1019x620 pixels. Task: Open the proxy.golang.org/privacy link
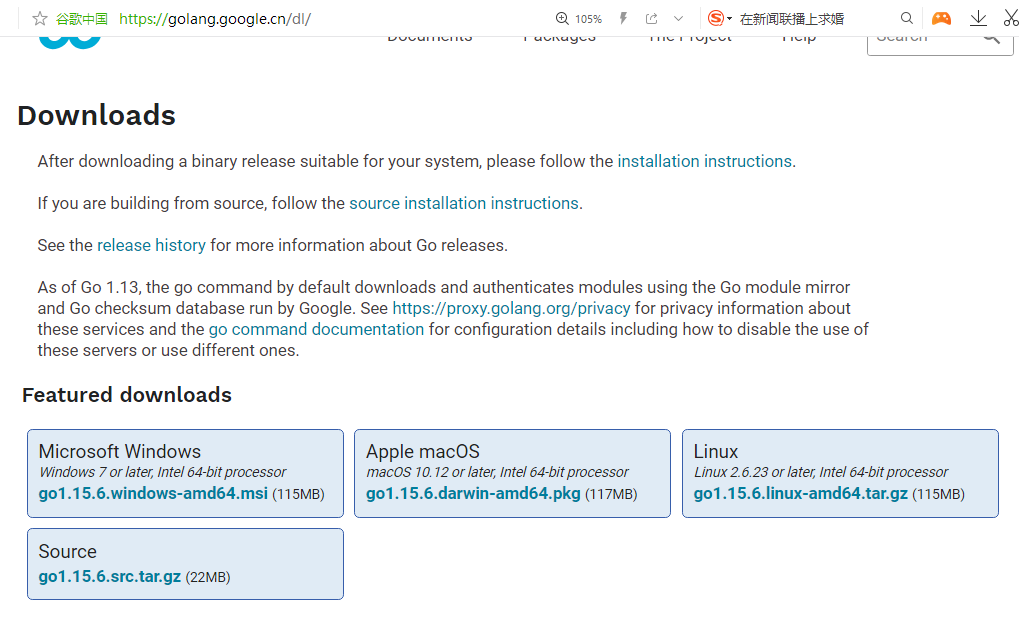(x=511, y=308)
